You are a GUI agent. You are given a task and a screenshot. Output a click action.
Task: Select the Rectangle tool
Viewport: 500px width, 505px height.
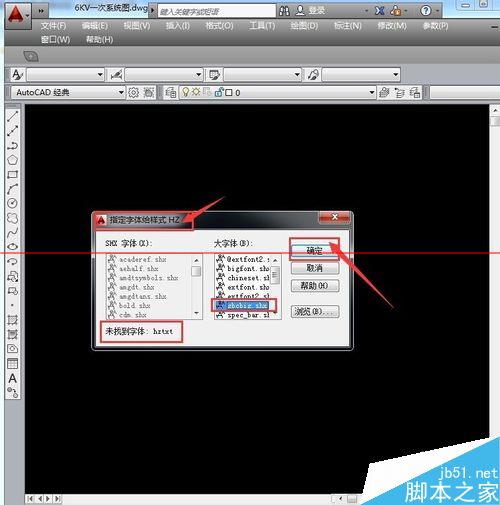pos(12,174)
